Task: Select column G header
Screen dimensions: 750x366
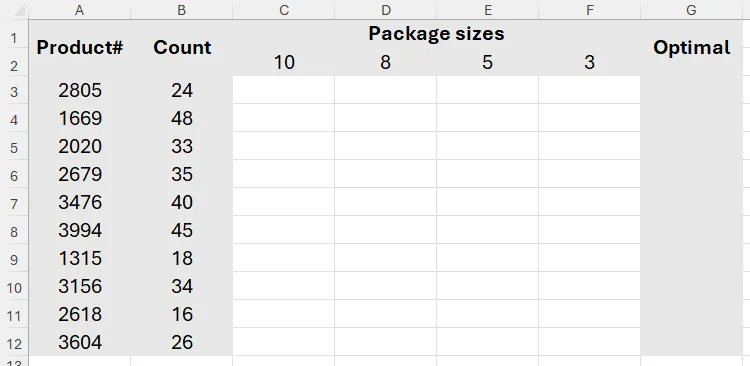Action: (691, 10)
